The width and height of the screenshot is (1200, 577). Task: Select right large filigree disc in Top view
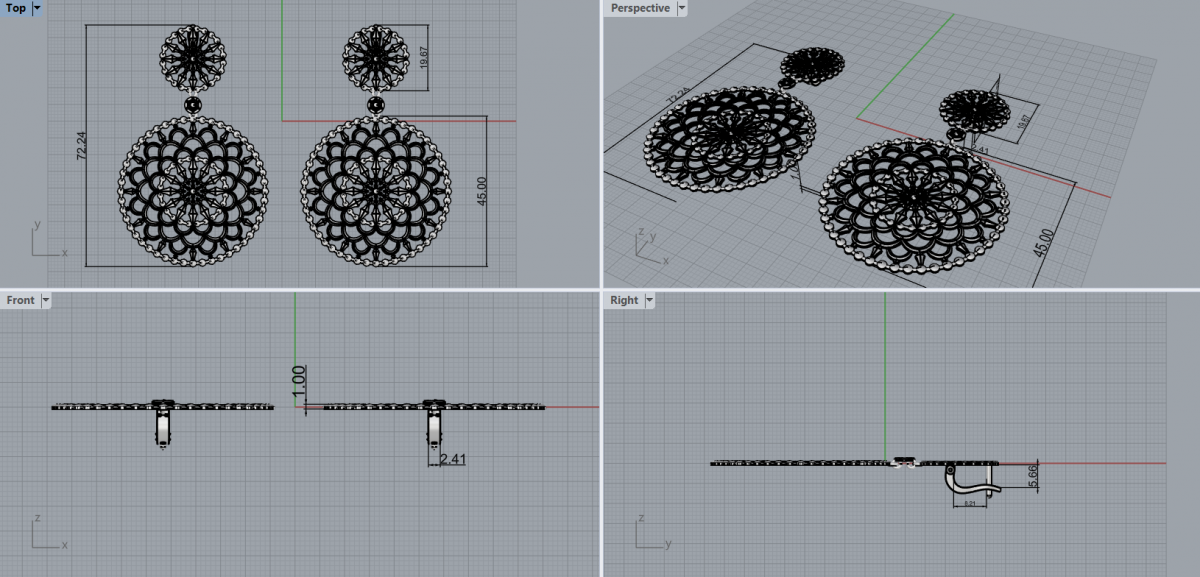[x=376, y=191]
